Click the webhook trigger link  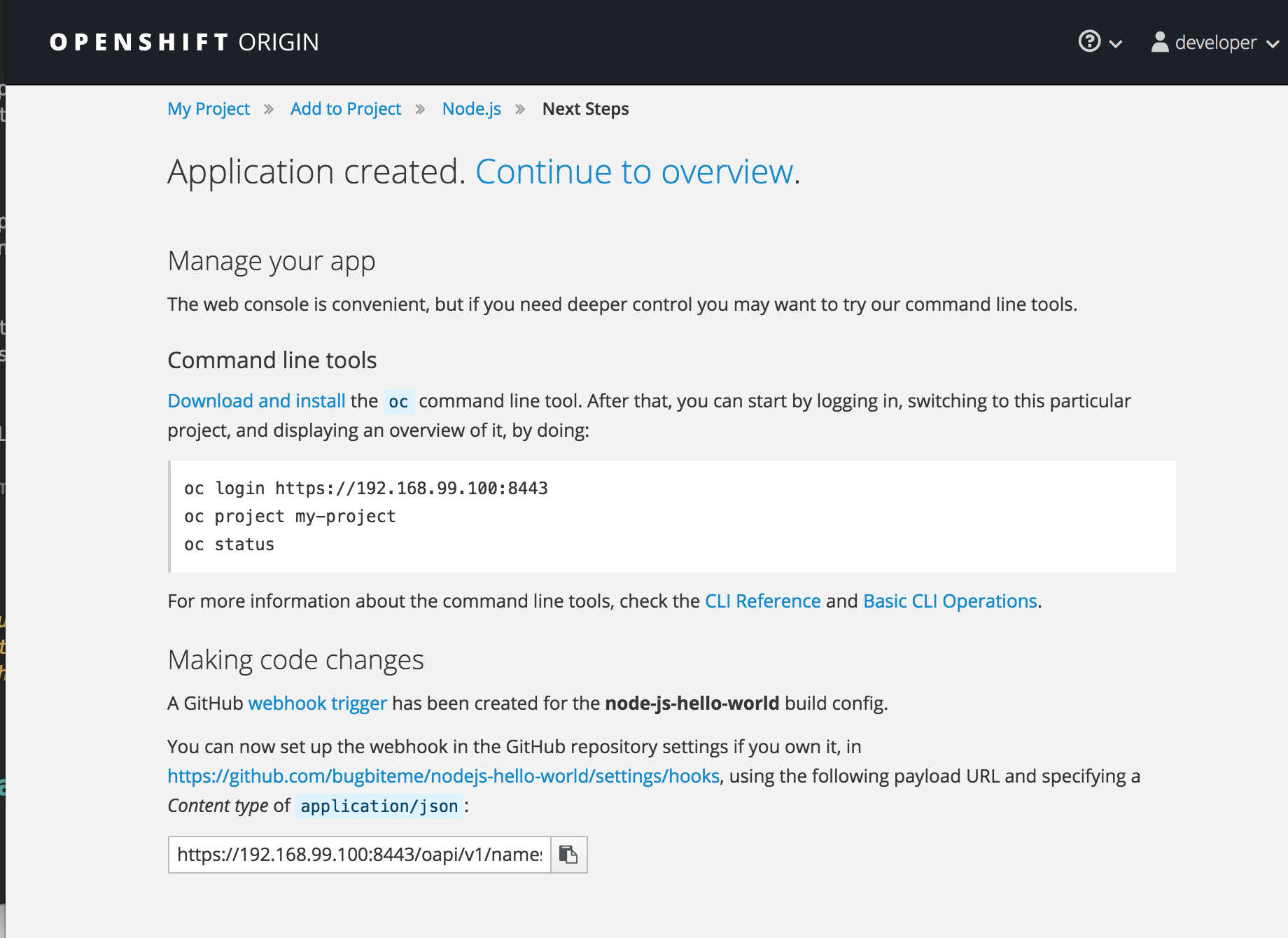[317, 703]
